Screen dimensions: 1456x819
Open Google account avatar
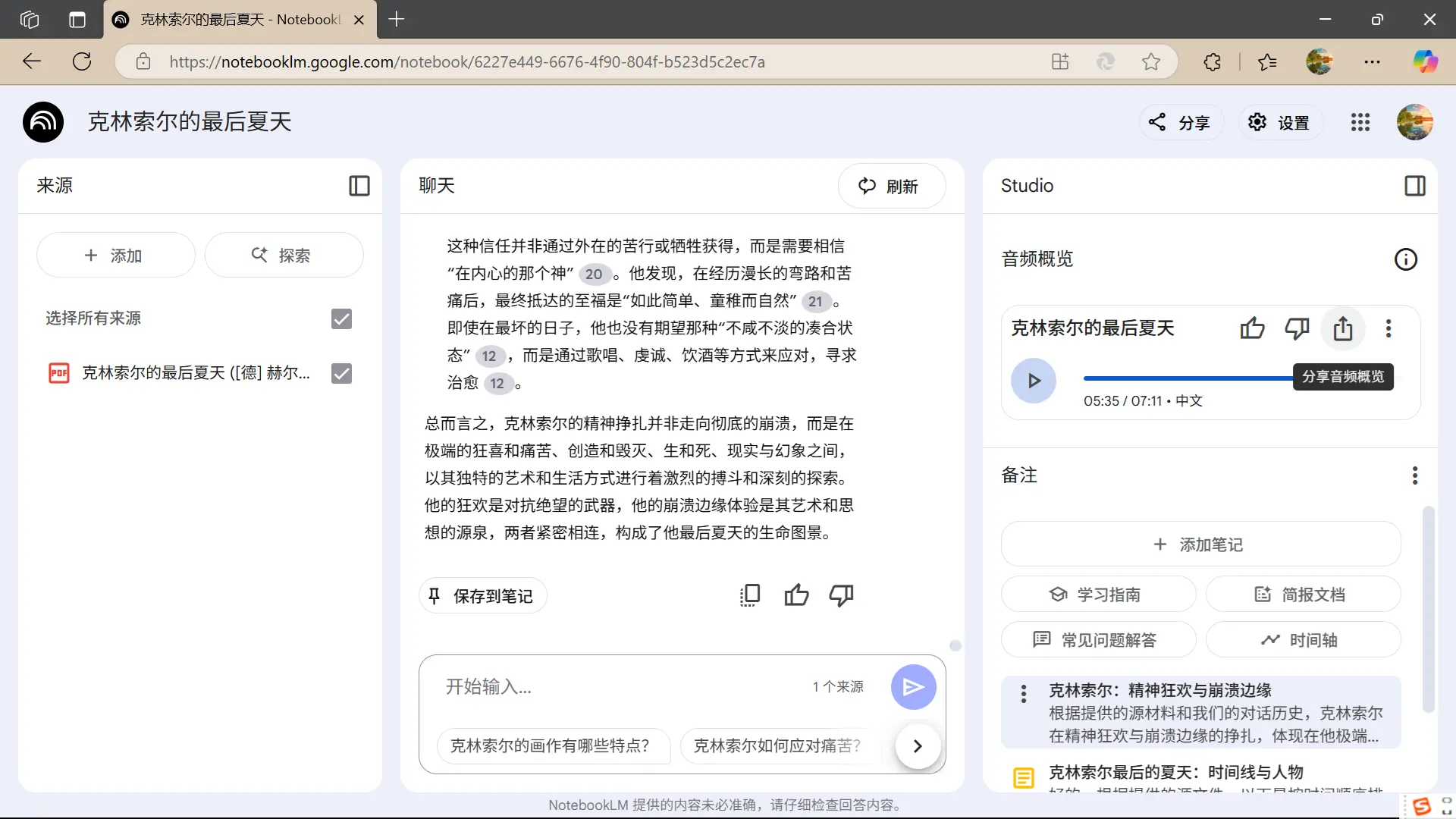point(1415,122)
